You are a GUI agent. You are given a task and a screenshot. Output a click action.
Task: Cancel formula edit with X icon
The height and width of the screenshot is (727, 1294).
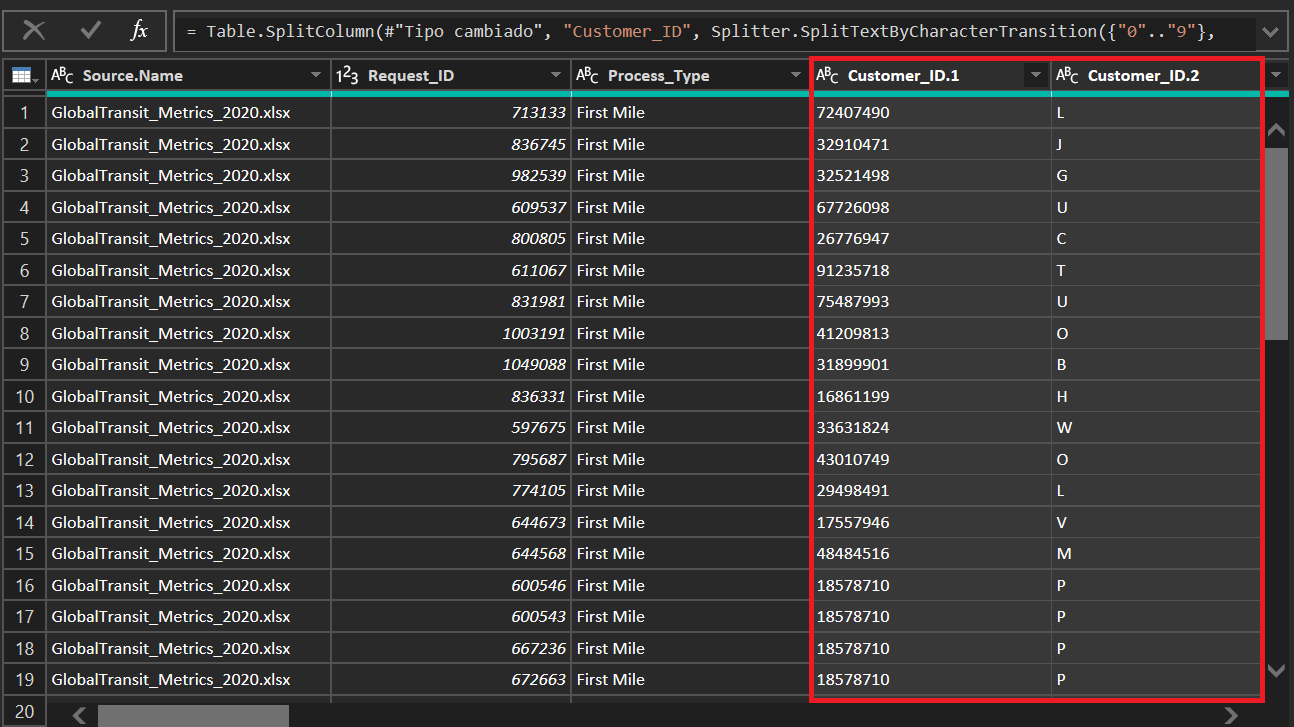[x=34, y=31]
